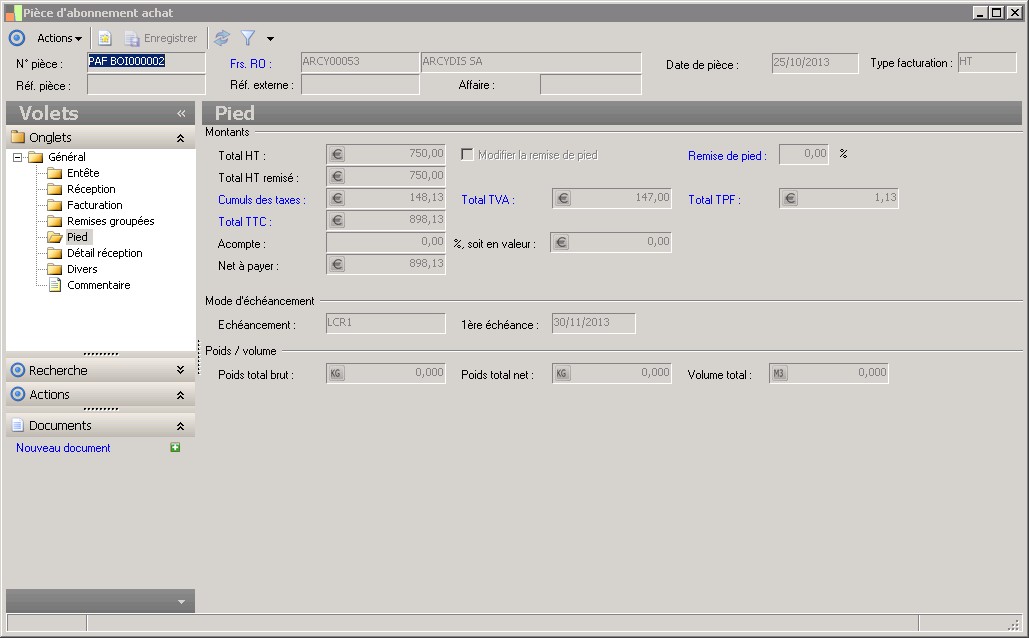Screen dimensions: 1029x638
Task: Click the N° pièce input field
Action: (146, 62)
